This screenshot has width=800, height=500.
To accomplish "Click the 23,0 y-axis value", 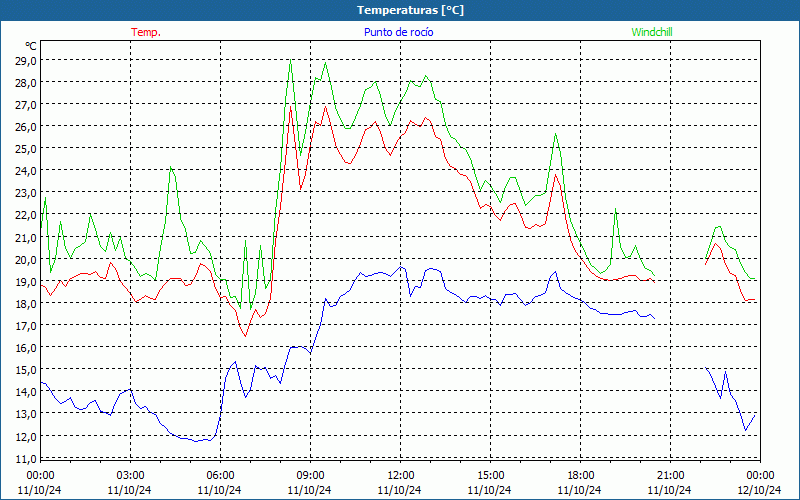I will point(26,193).
